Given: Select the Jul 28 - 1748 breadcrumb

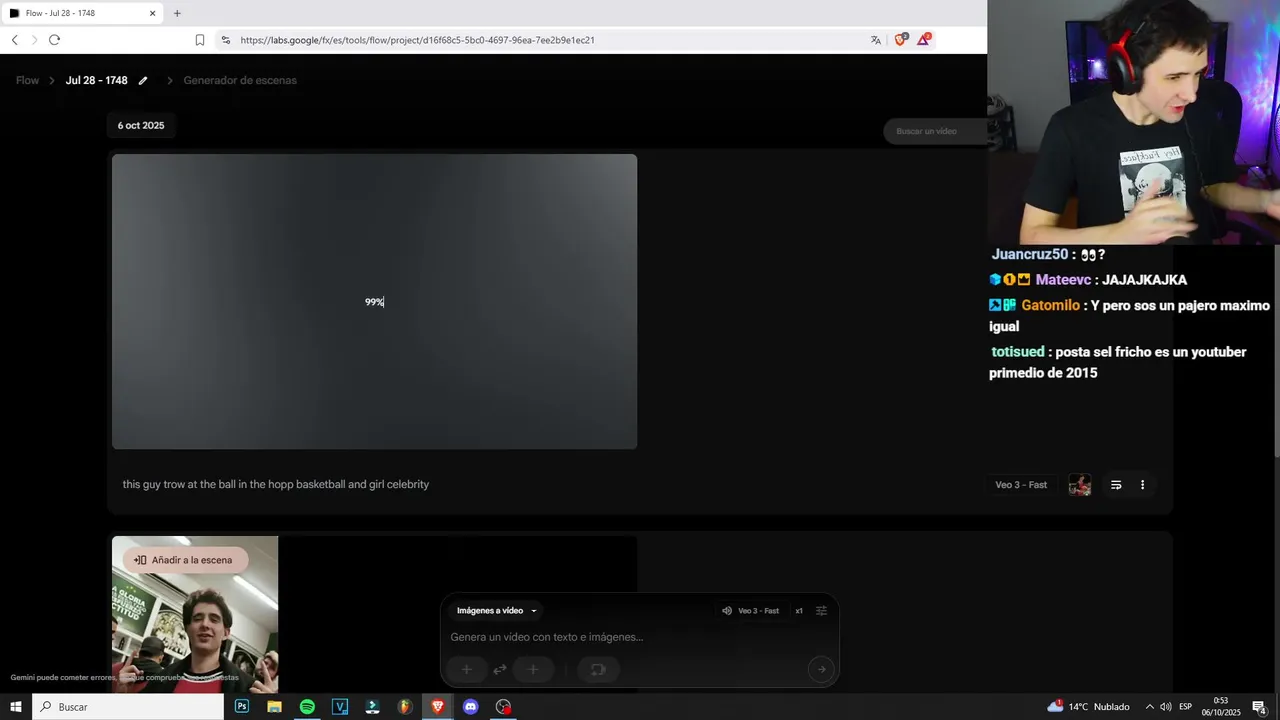Looking at the screenshot, I should tap(96, 80).
